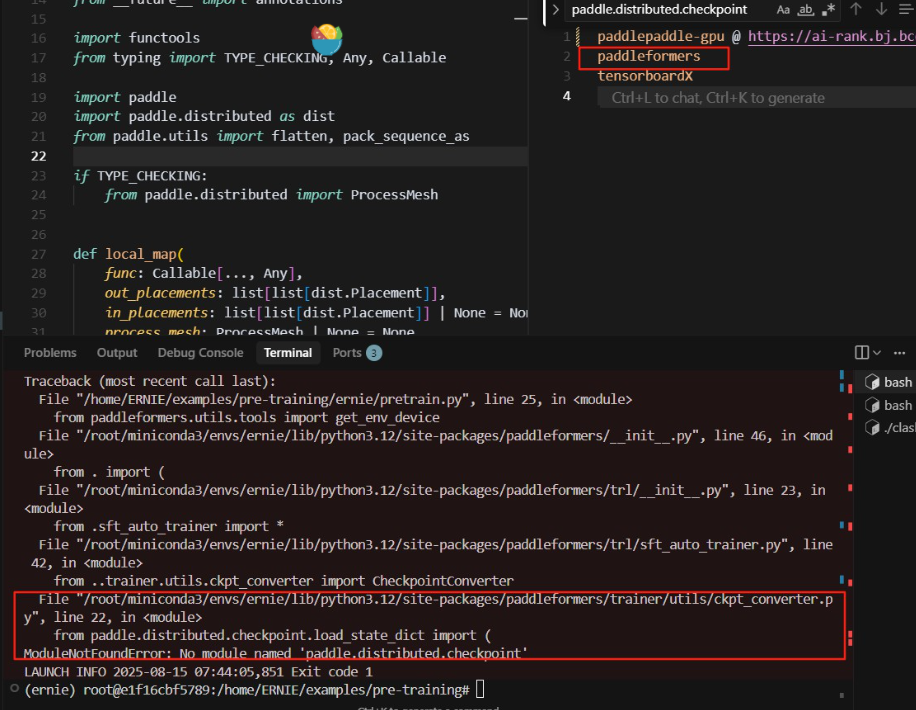This screenshot has width=916, height=710.
Task: Toggle Use Regular Expression in search
Action: pos(827,10)
